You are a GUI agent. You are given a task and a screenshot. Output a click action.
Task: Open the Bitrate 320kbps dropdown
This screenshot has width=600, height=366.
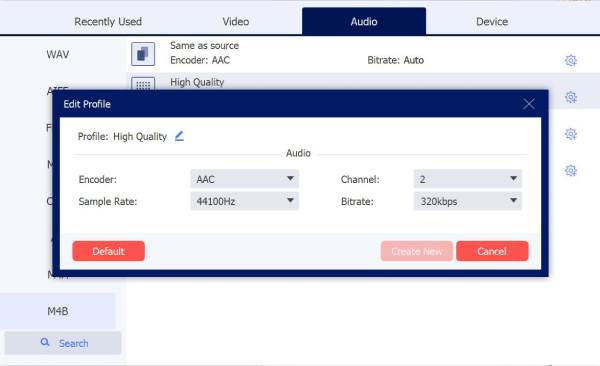tap(468, 201)
